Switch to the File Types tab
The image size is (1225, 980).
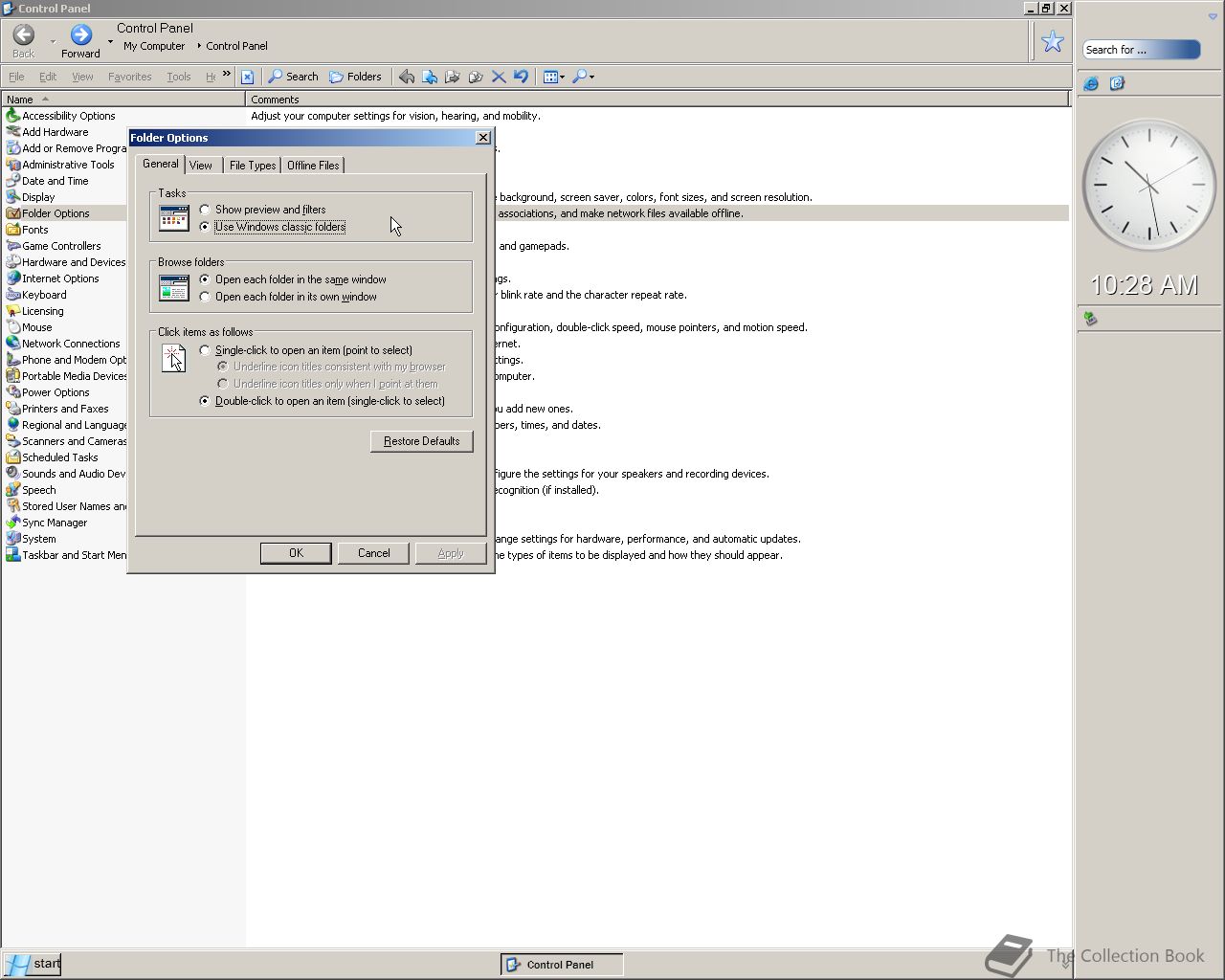pos(253,166)
